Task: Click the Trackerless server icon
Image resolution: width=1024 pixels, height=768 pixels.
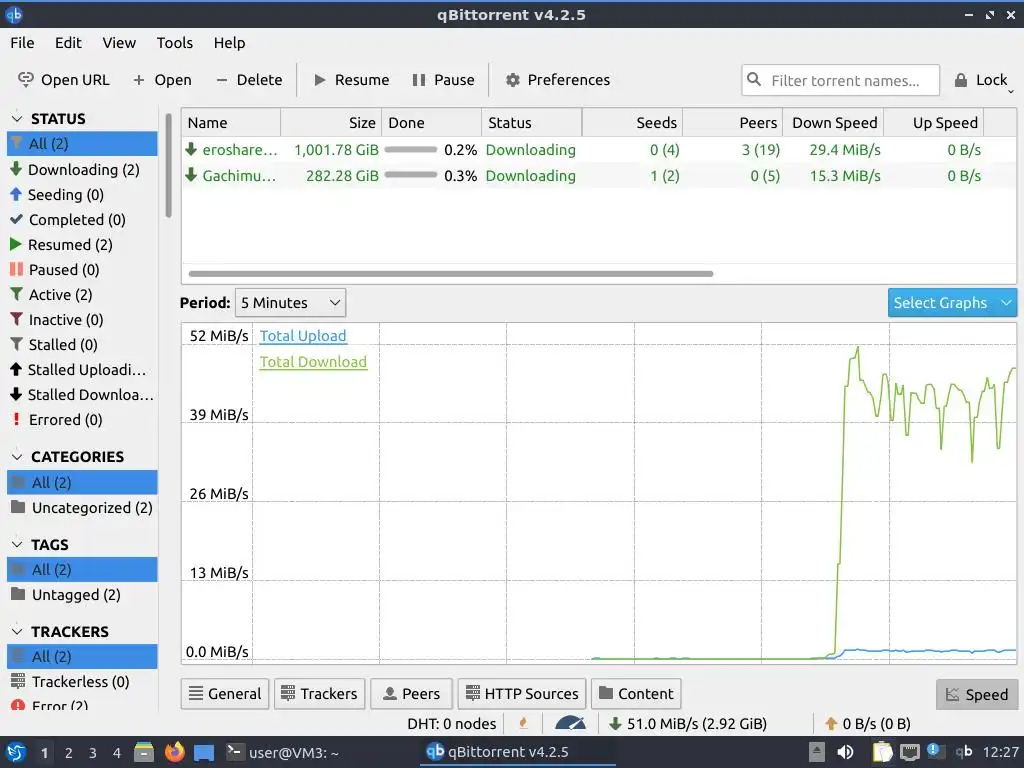Action: coord(18,681)
